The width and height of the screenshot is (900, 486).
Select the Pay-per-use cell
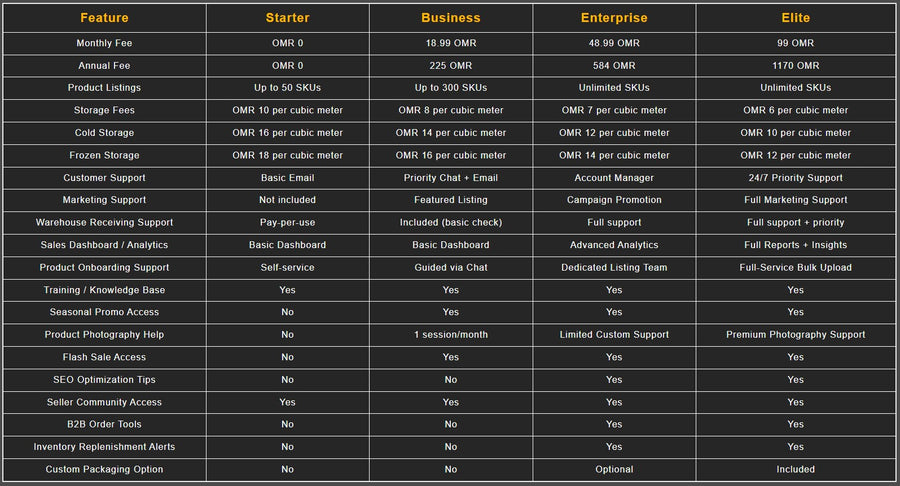(x=287, y=222)
